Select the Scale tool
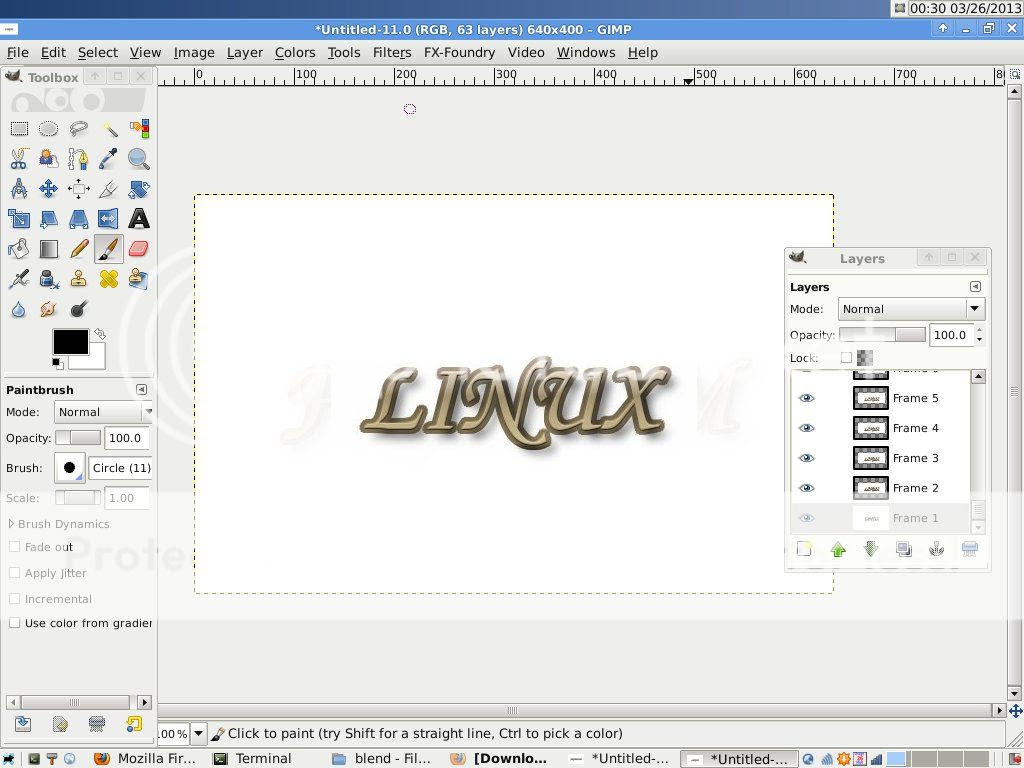 tap(19, 219)
